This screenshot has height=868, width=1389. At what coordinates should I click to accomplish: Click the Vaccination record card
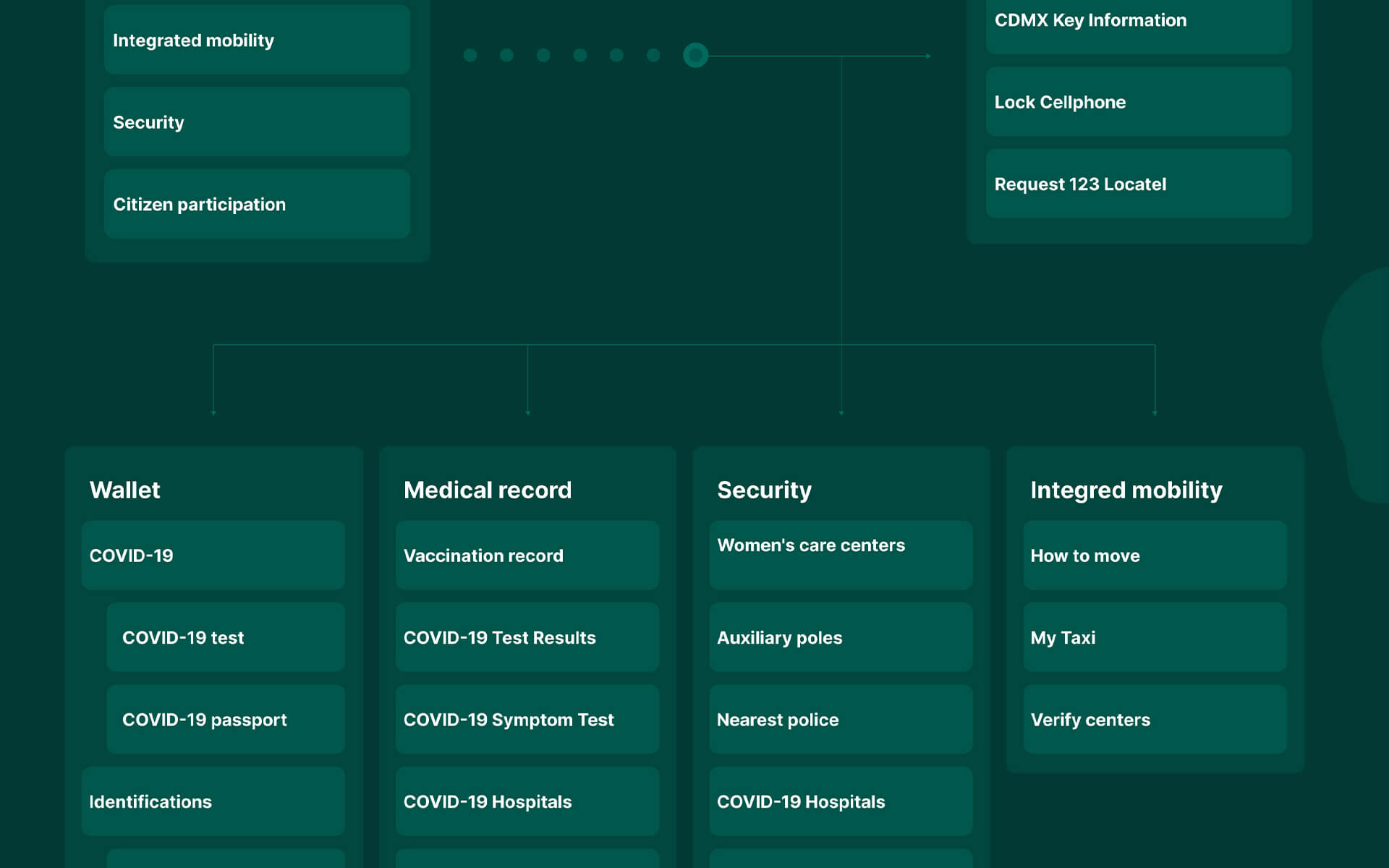tap(527, 556)
